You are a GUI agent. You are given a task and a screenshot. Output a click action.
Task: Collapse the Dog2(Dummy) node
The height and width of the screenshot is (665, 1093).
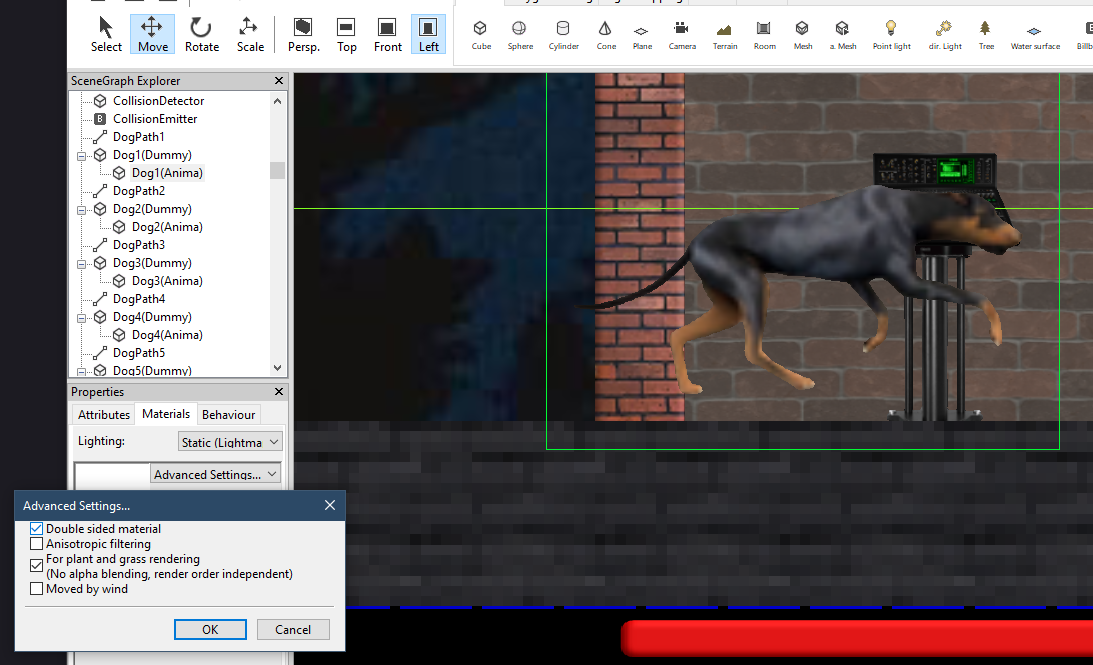coord(82,210)
